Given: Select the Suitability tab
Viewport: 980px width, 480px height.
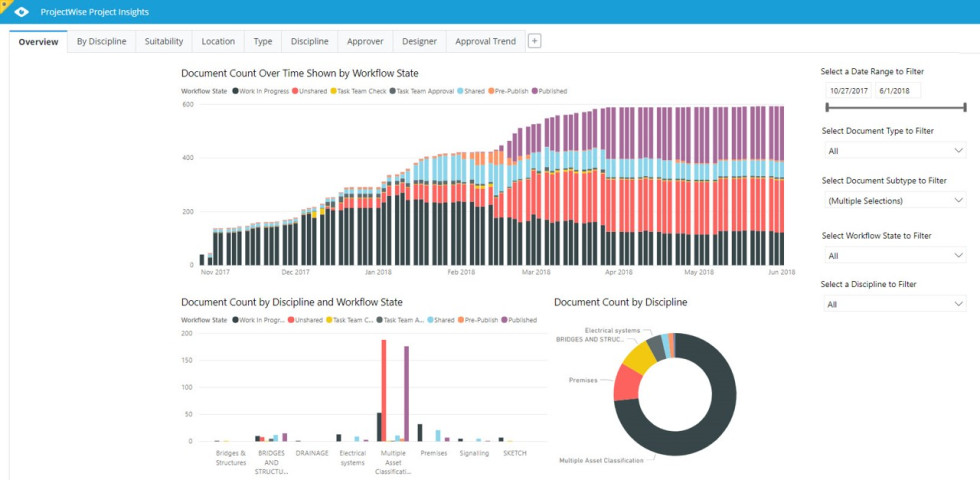Looking at the screenshot, I should (164, 41).
